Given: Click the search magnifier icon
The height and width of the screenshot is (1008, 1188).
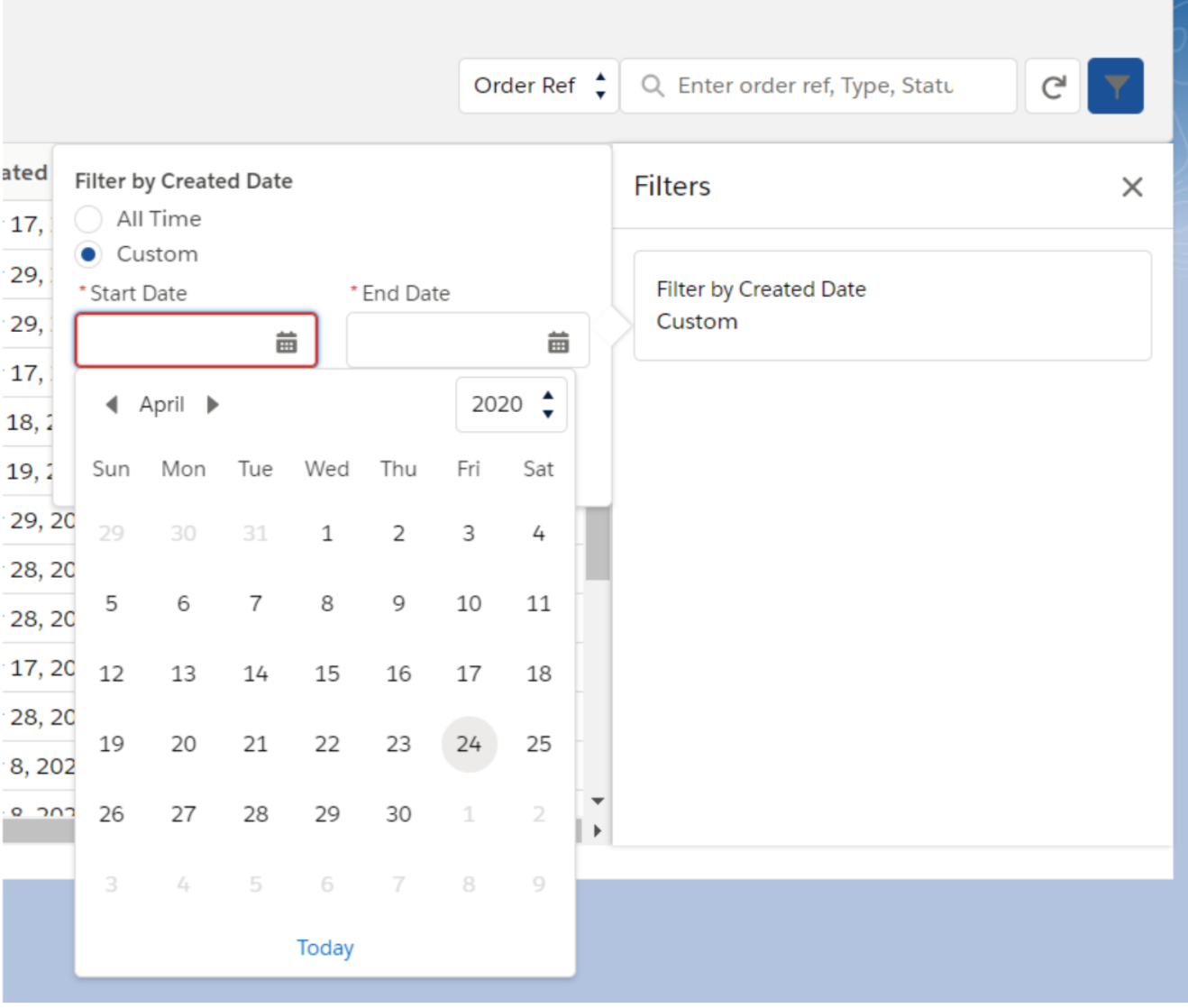Looking at the screenshot, I should tap(652, 86).
